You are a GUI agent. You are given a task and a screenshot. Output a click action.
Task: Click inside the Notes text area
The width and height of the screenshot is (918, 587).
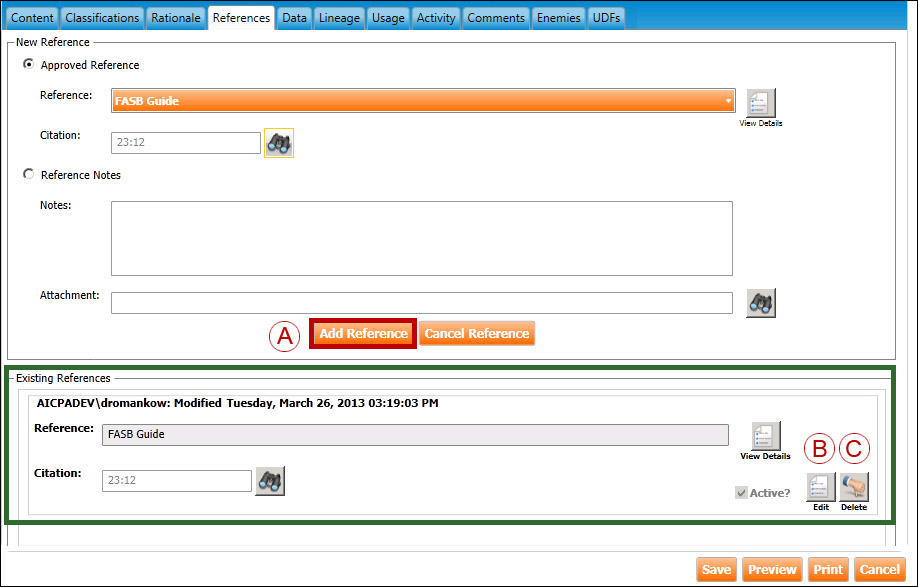click(421, 238)
